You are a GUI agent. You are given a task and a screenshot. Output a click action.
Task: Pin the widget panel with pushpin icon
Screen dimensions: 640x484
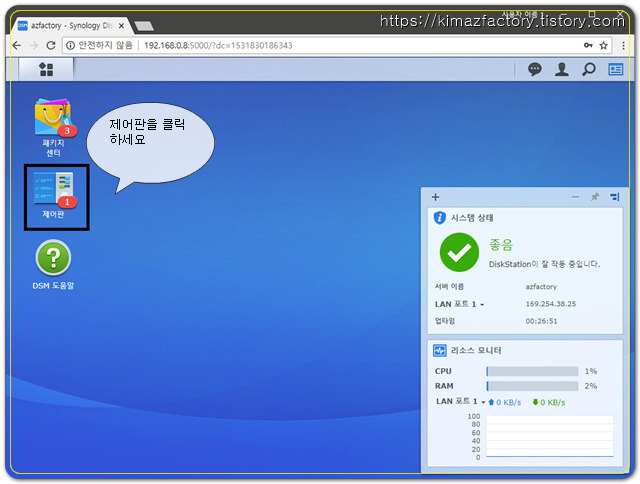tap(595, 197)
